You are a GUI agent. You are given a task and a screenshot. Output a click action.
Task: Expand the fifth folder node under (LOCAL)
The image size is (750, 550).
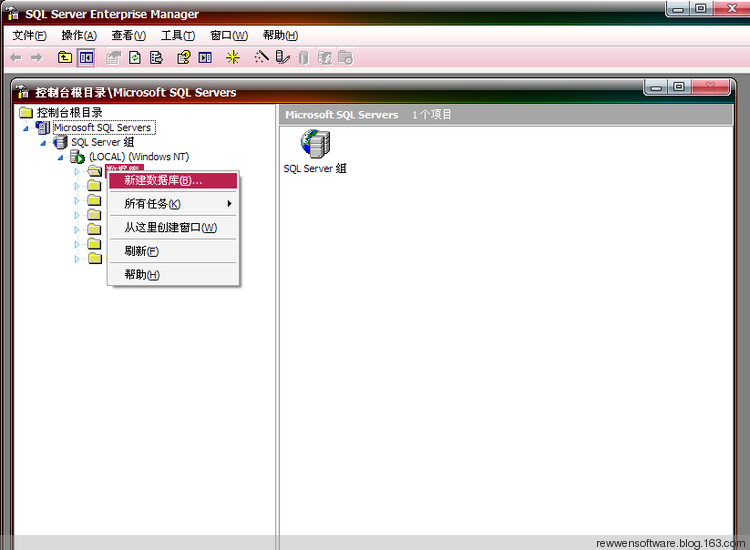(x=77, y=230)
